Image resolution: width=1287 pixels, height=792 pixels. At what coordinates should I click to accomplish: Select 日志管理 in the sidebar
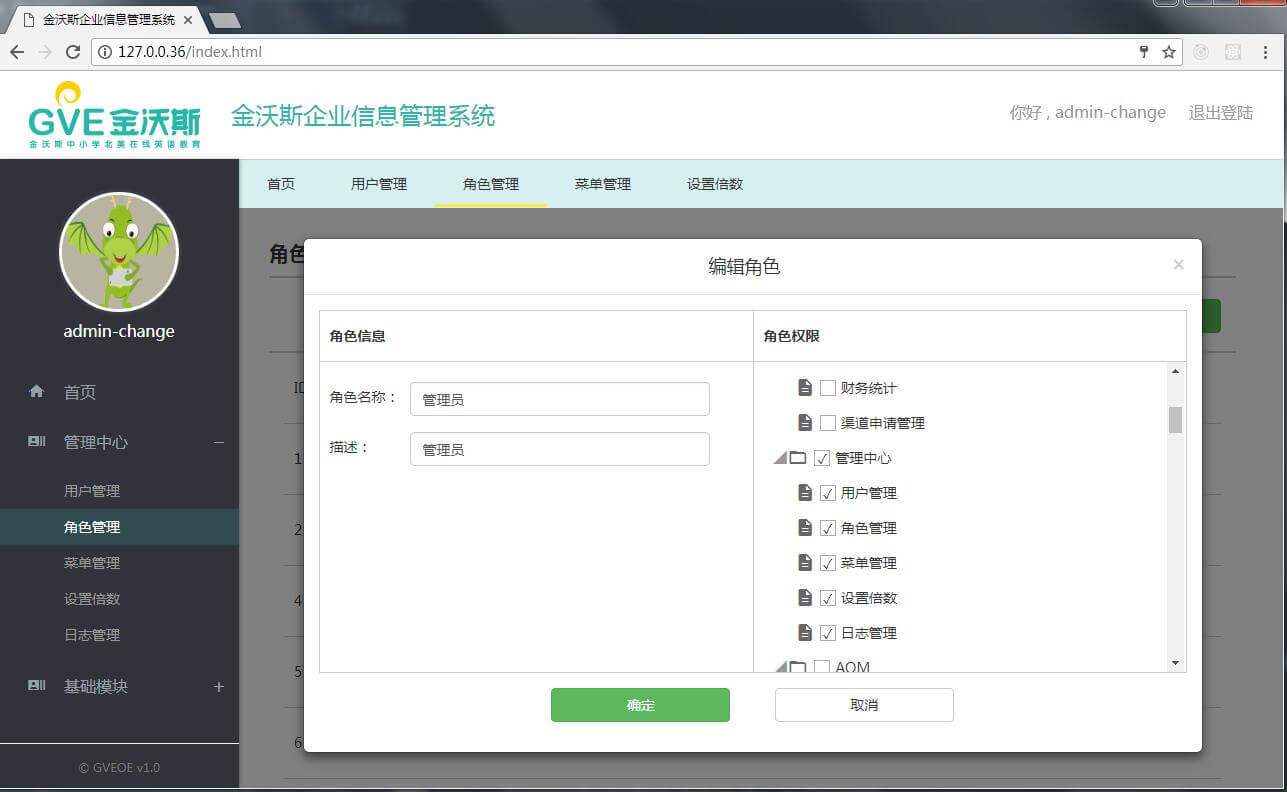coord(92,635)
